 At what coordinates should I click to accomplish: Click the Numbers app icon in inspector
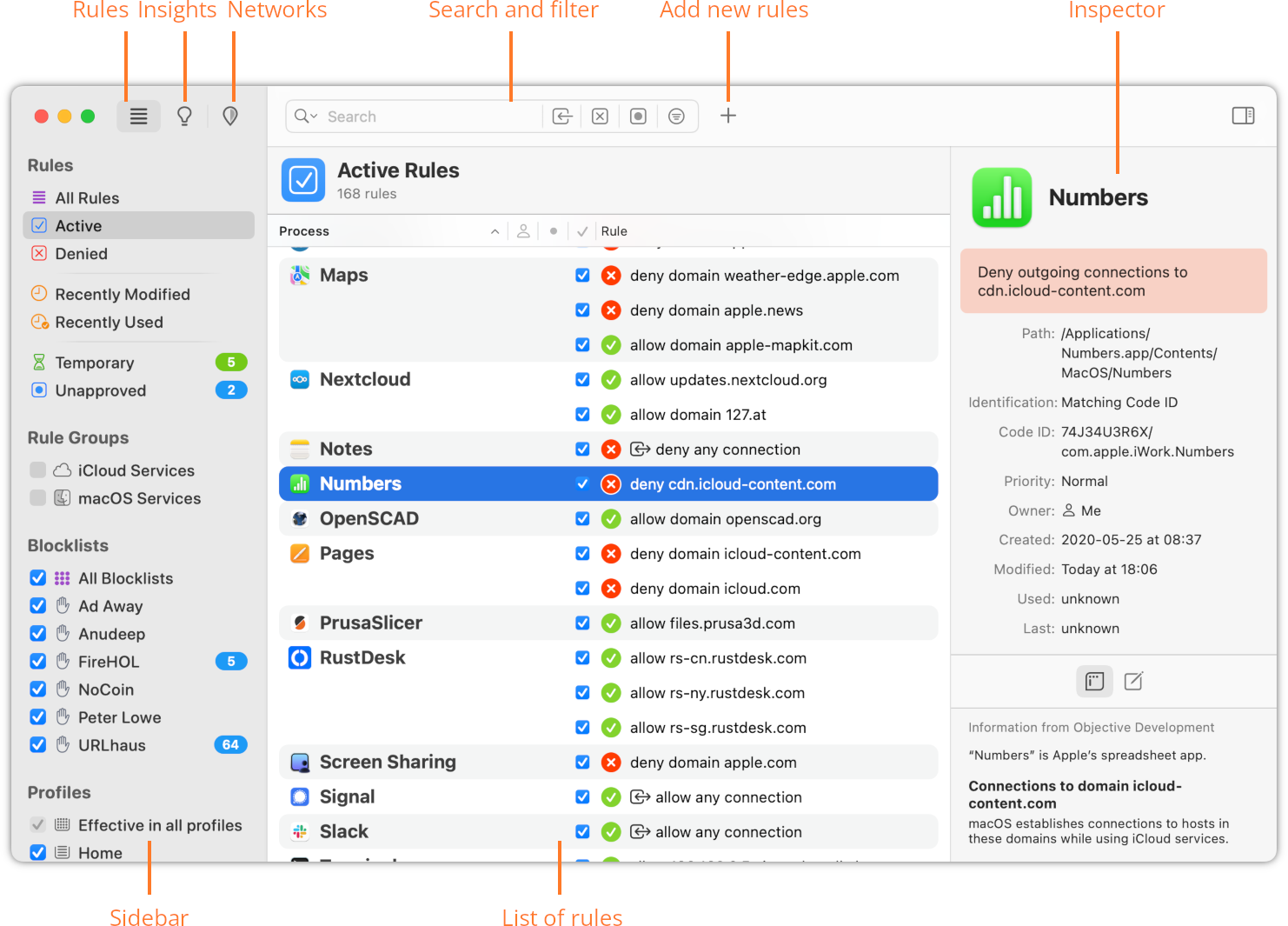coord(1002,197)
